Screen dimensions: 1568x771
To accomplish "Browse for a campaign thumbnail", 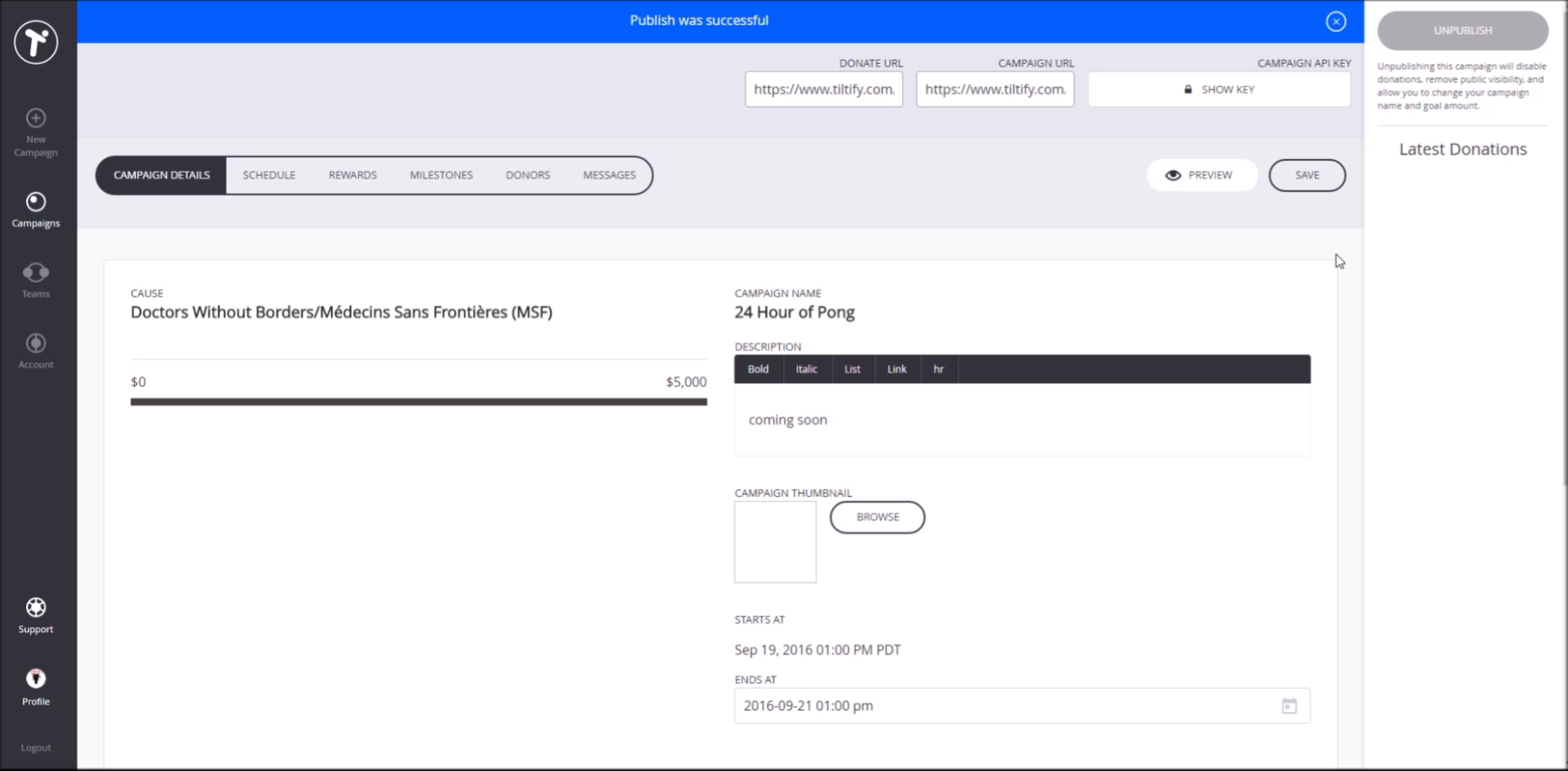I will click(877, 517).
